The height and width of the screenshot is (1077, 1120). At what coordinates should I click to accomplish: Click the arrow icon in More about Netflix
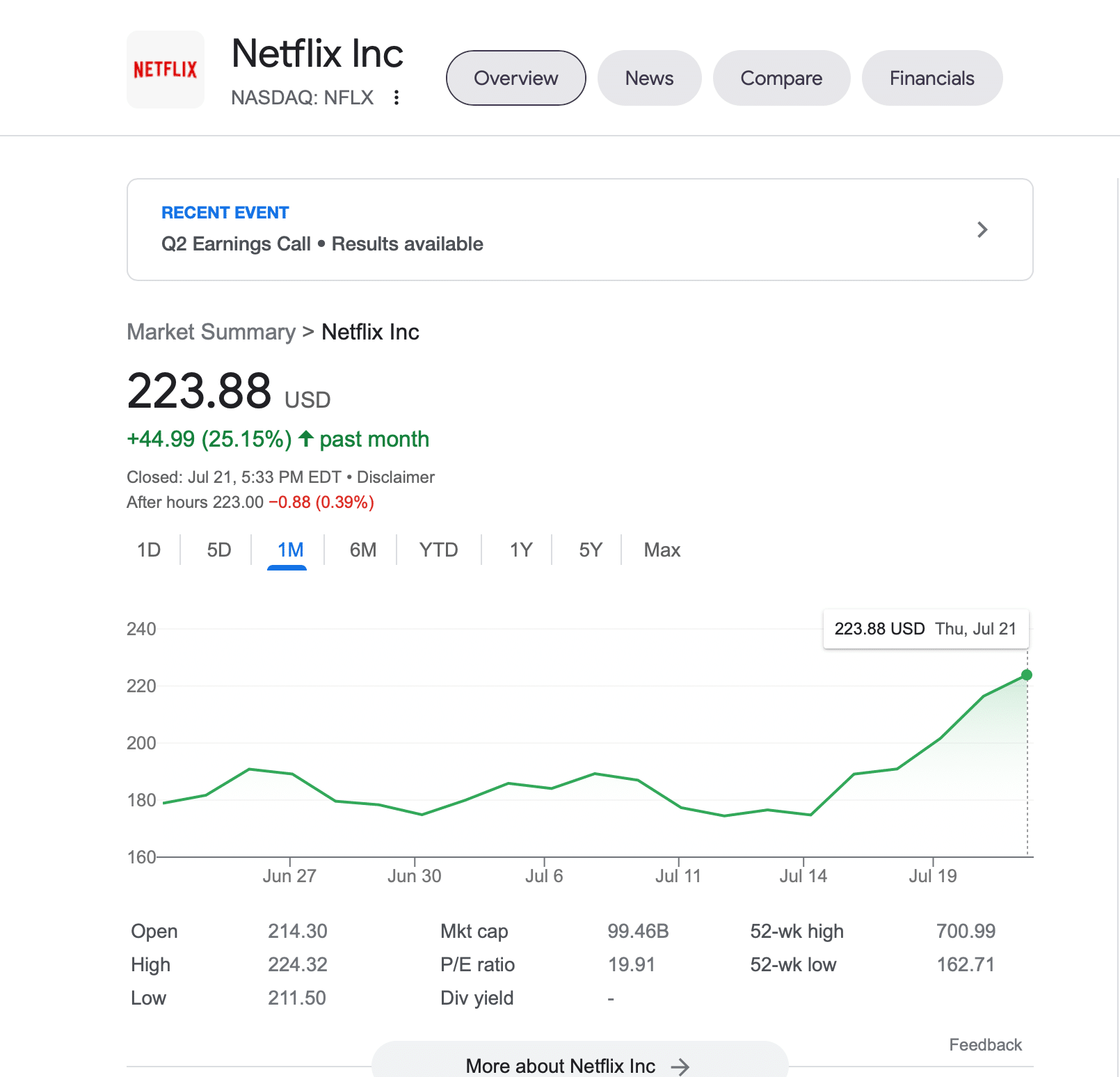(680, 1067)
